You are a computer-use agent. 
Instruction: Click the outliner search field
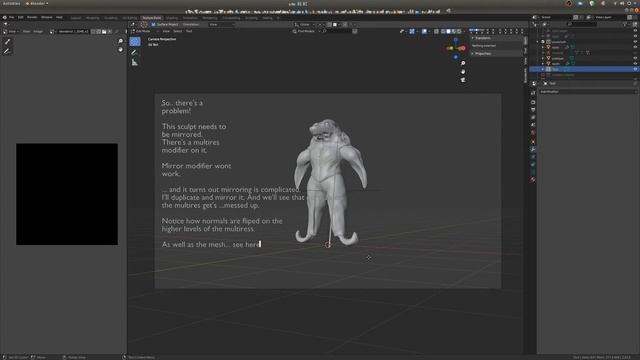[x=582, y=24]
